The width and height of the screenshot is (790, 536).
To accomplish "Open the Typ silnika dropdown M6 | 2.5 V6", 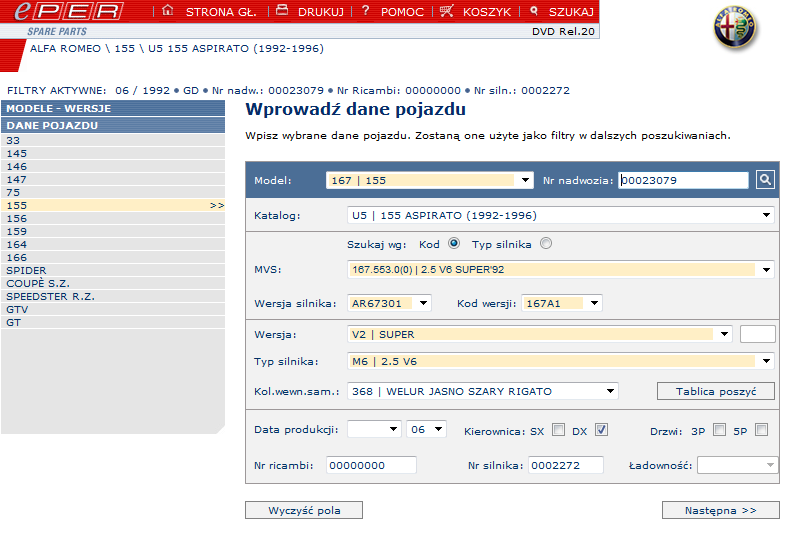I will tap(560, 361).
